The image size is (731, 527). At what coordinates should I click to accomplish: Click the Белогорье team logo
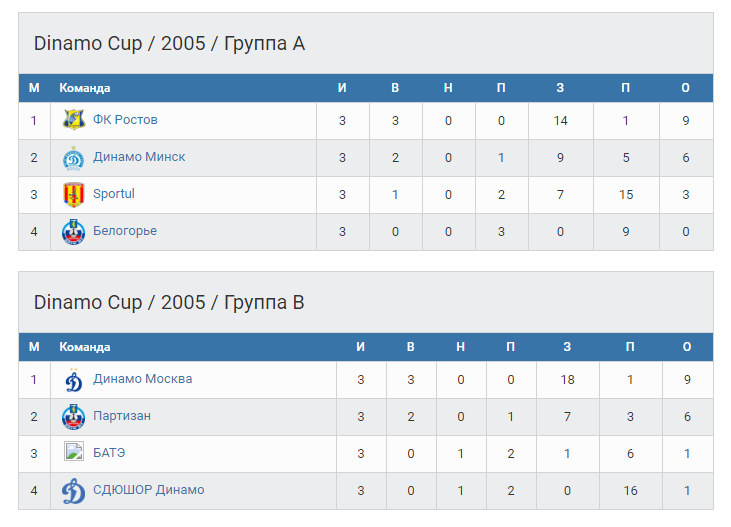point(74,232)
